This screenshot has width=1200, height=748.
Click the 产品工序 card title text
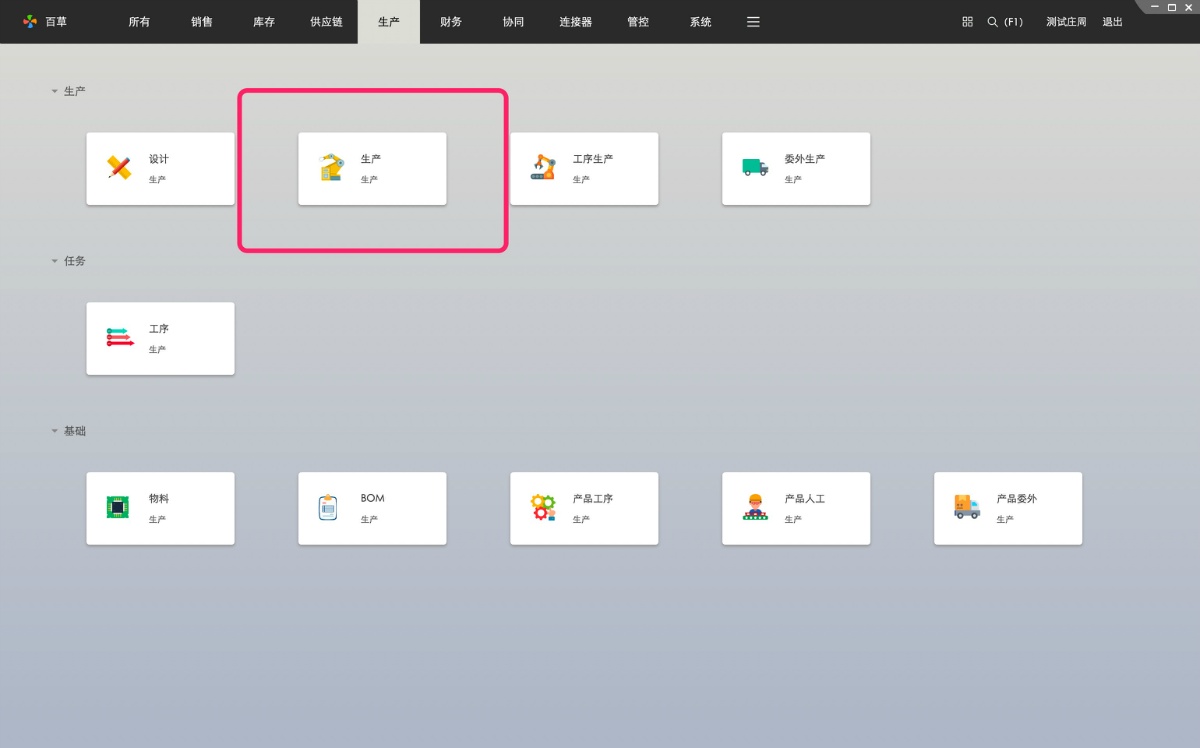coord(593,498)
